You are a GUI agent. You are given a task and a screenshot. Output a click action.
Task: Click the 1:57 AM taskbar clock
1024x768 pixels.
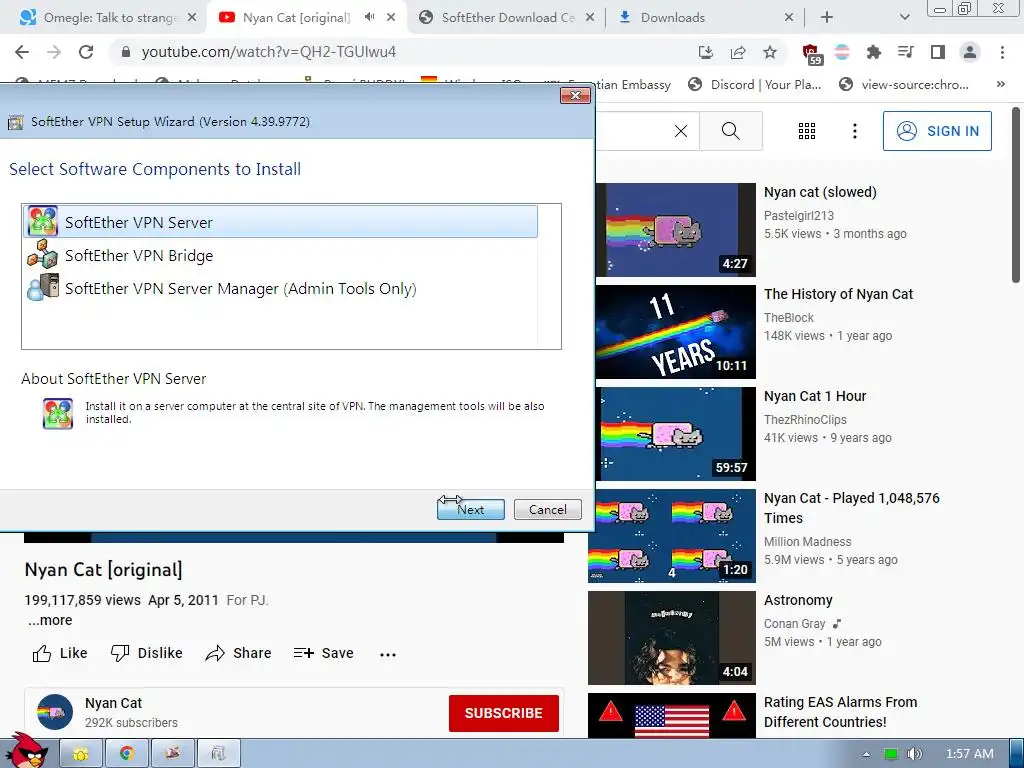point(970,754)
